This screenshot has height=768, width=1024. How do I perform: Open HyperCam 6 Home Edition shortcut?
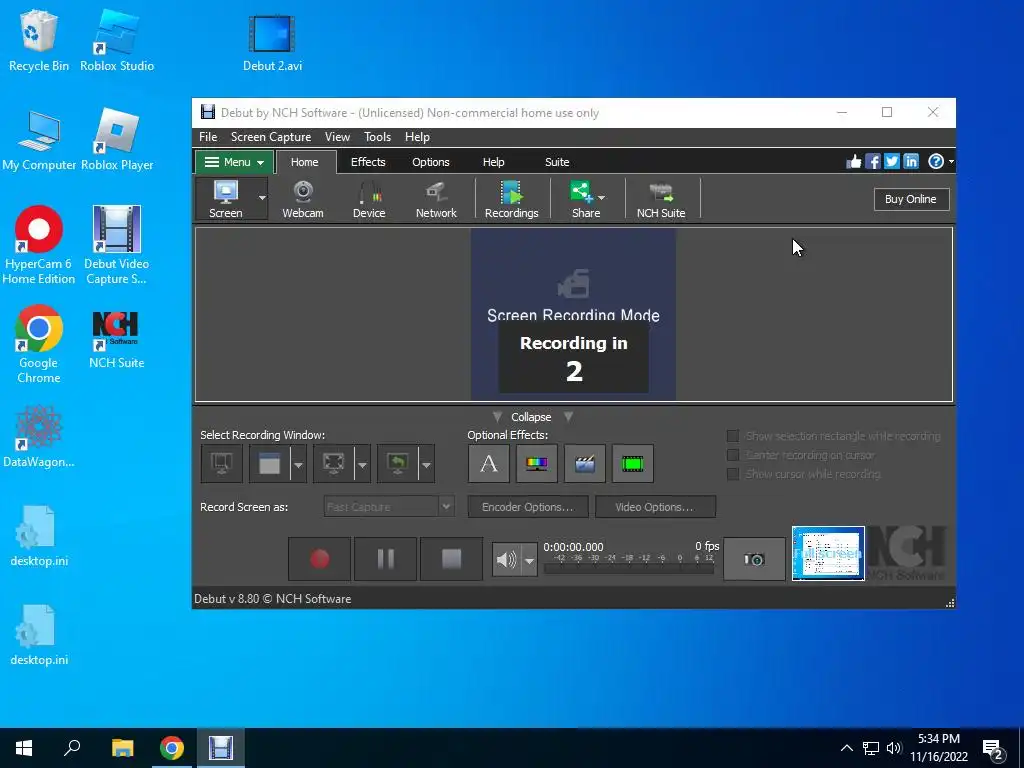(39, 246)
